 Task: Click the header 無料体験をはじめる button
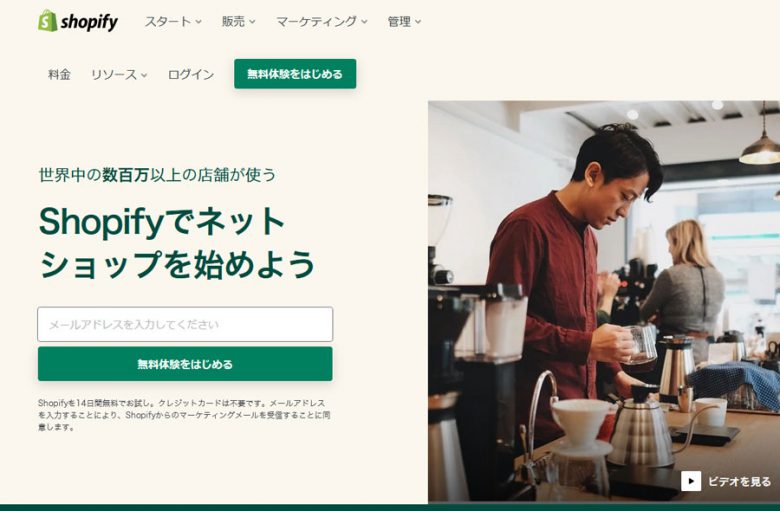(x=295, y=74)
